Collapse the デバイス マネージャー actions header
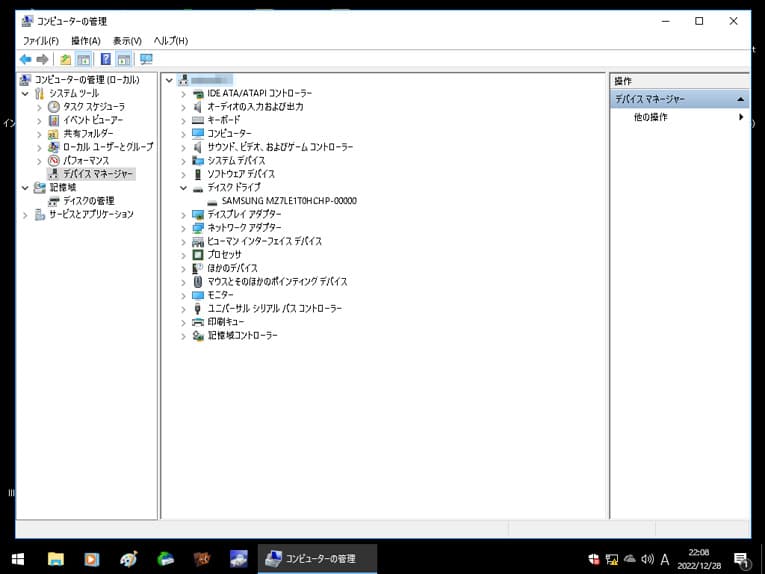 [x=741, y=99]
